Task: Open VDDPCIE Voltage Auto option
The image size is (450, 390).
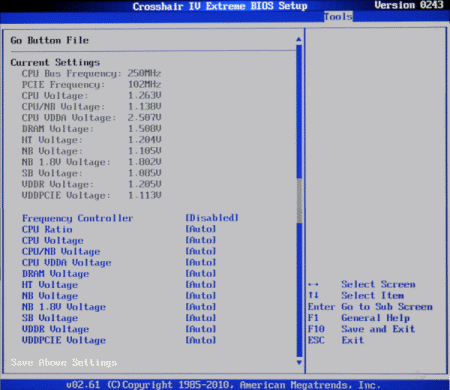Action: tap(201, 340)
